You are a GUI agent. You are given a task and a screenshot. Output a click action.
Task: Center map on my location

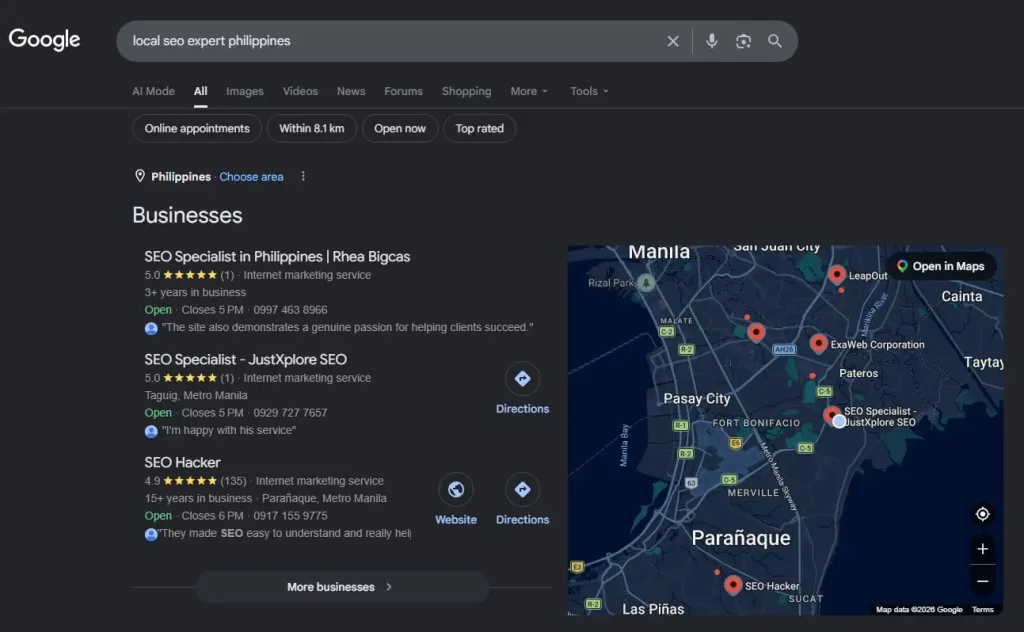982,514
